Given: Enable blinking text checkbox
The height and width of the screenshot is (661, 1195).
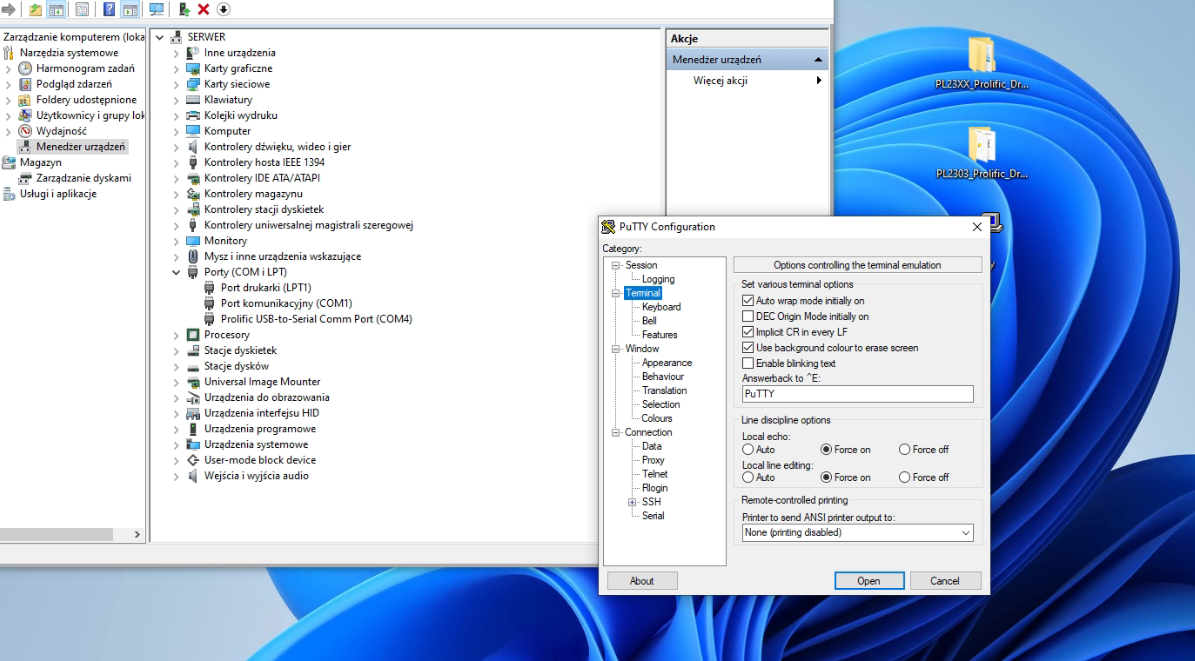Looking at the screenshot, I should tap(748, 364).
